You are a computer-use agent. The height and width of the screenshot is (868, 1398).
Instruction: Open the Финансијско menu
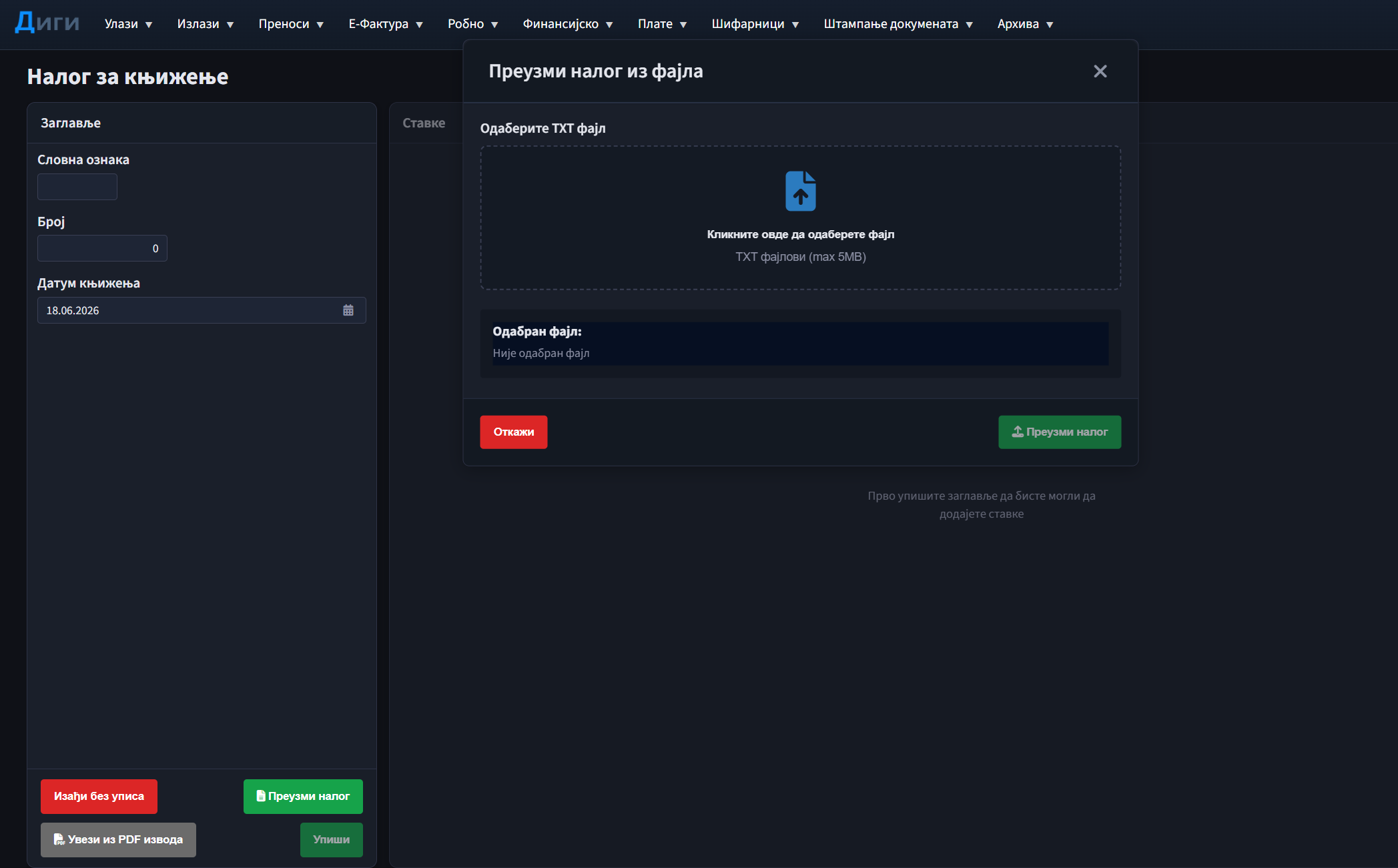click(567, 24)
